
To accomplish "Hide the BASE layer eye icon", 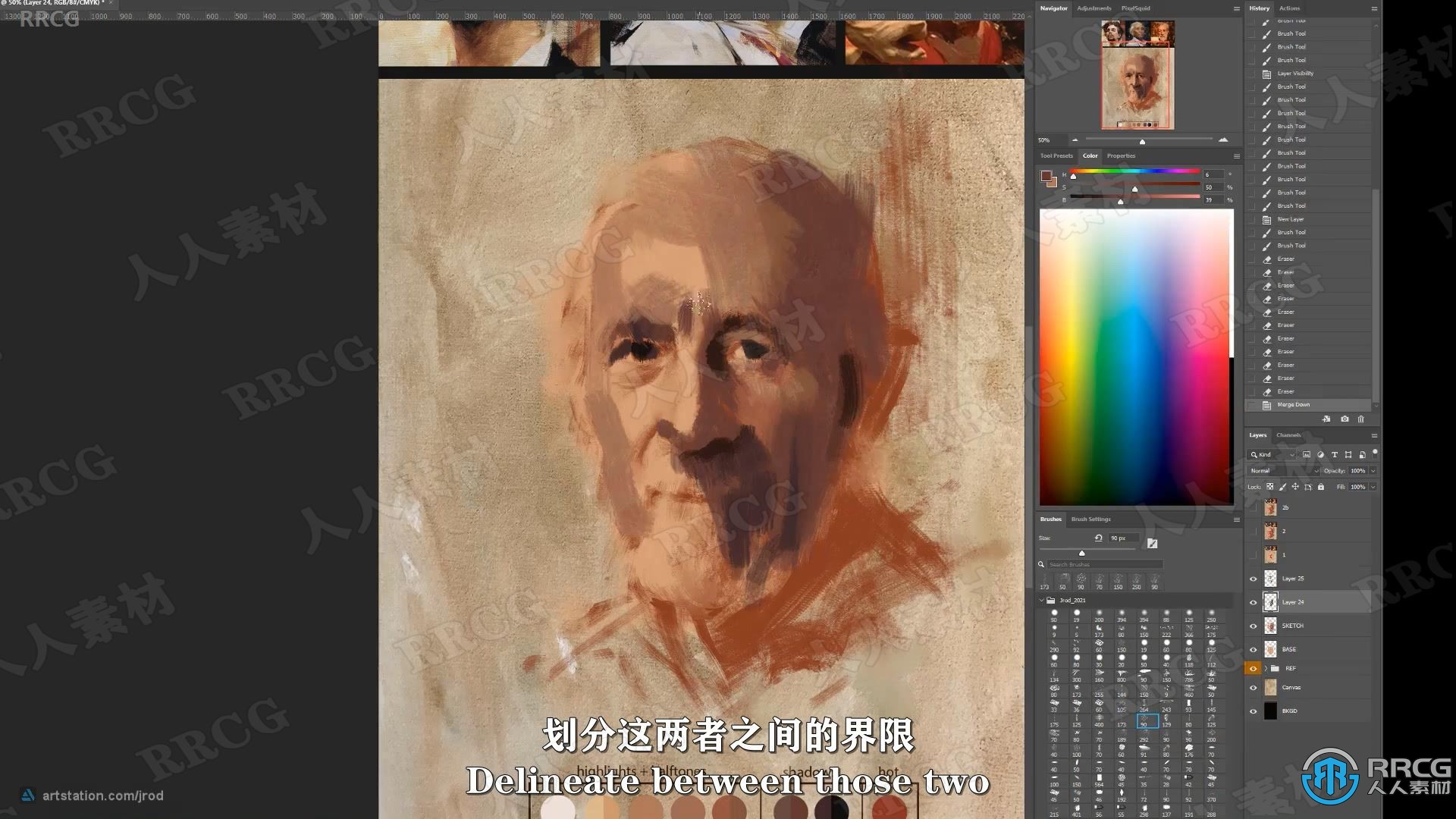I will [x=1253, y=649].
